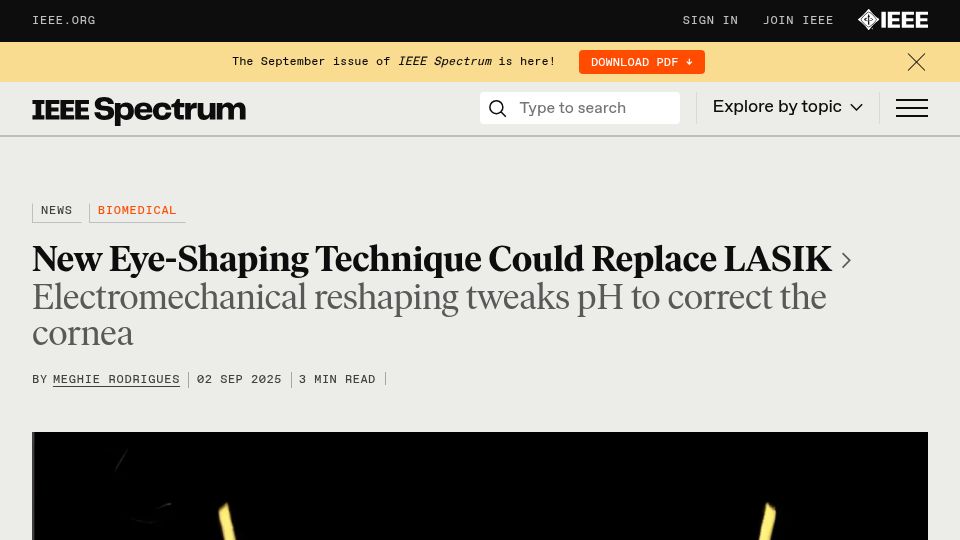Click the article hero image

pos(480,486)
